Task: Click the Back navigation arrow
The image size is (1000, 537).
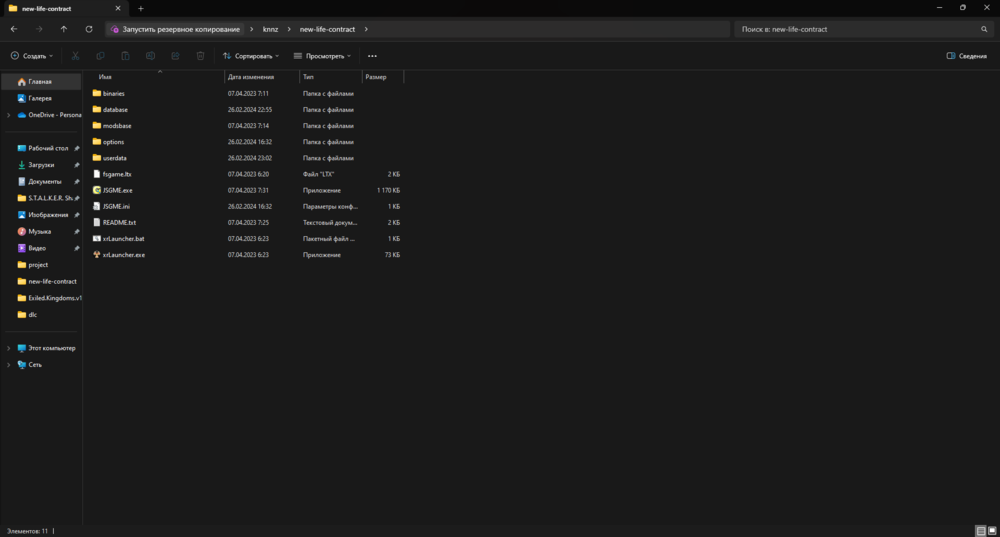Action: point(14,29)
